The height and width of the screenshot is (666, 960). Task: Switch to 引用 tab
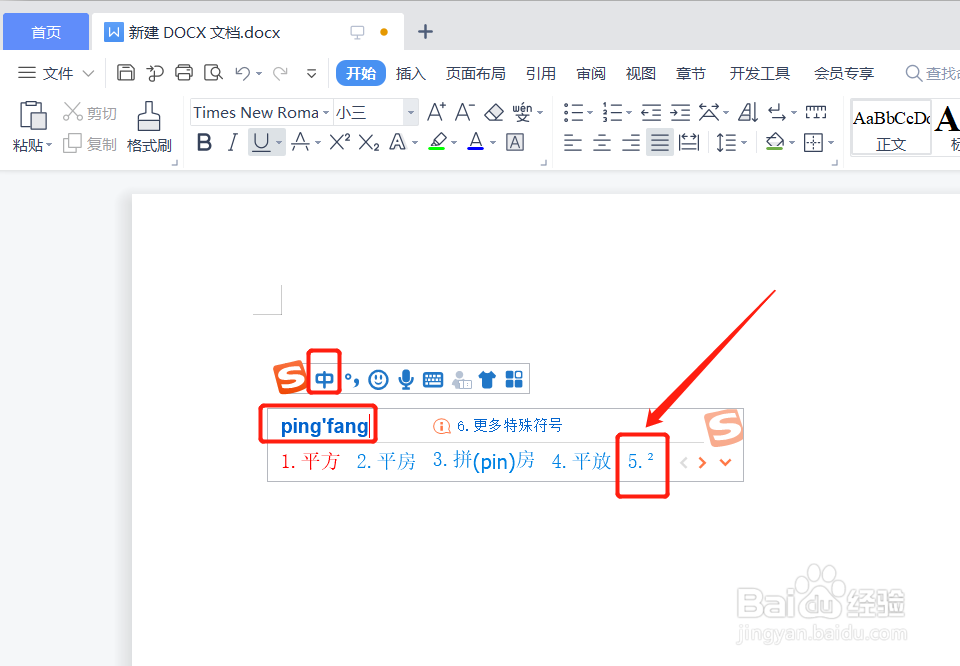(541, 73)
